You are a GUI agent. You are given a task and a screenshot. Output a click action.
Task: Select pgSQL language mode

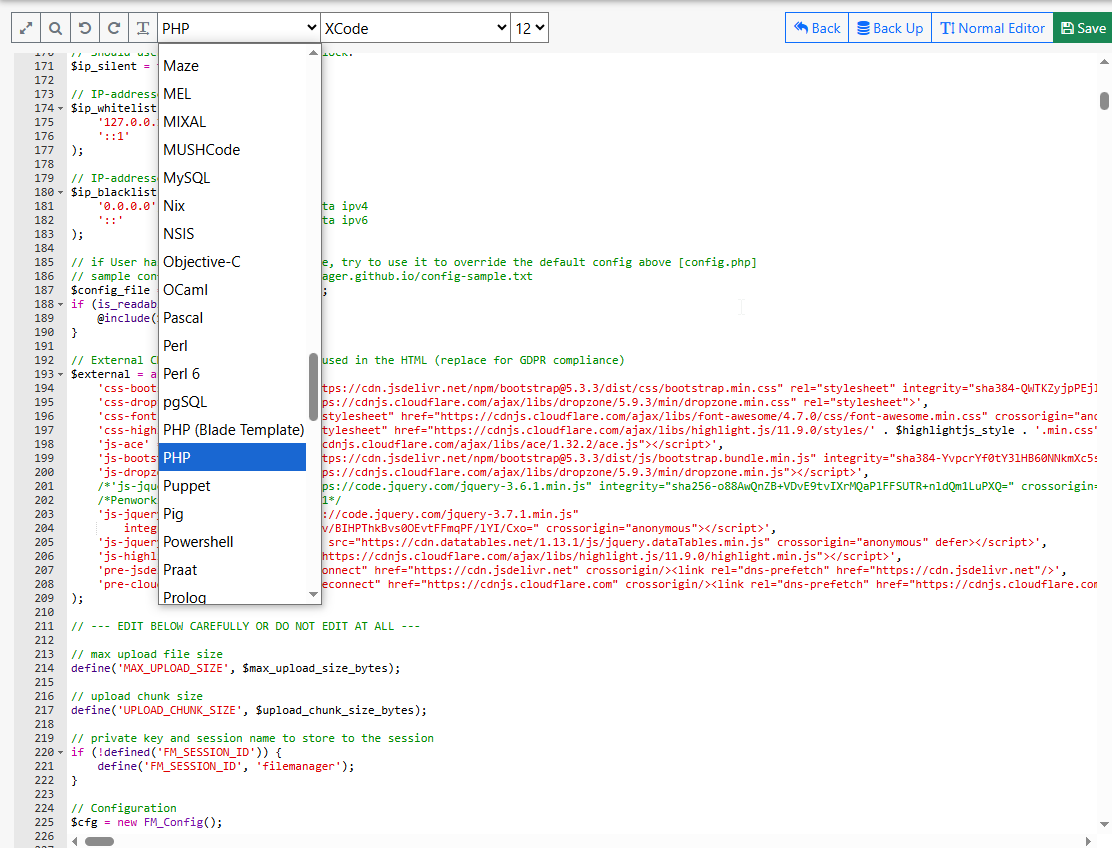click(233, 402)
